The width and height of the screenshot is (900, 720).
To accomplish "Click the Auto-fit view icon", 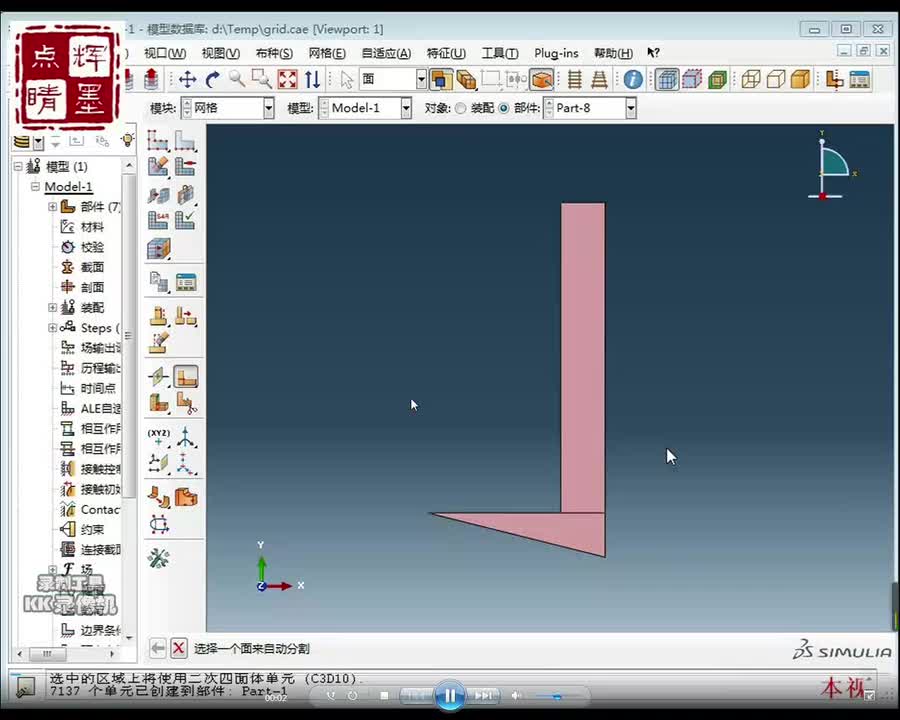I will tap(288, 79).
